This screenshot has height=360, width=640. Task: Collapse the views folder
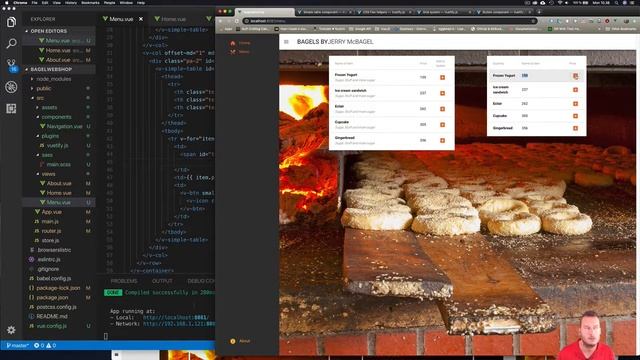point(48,174)
